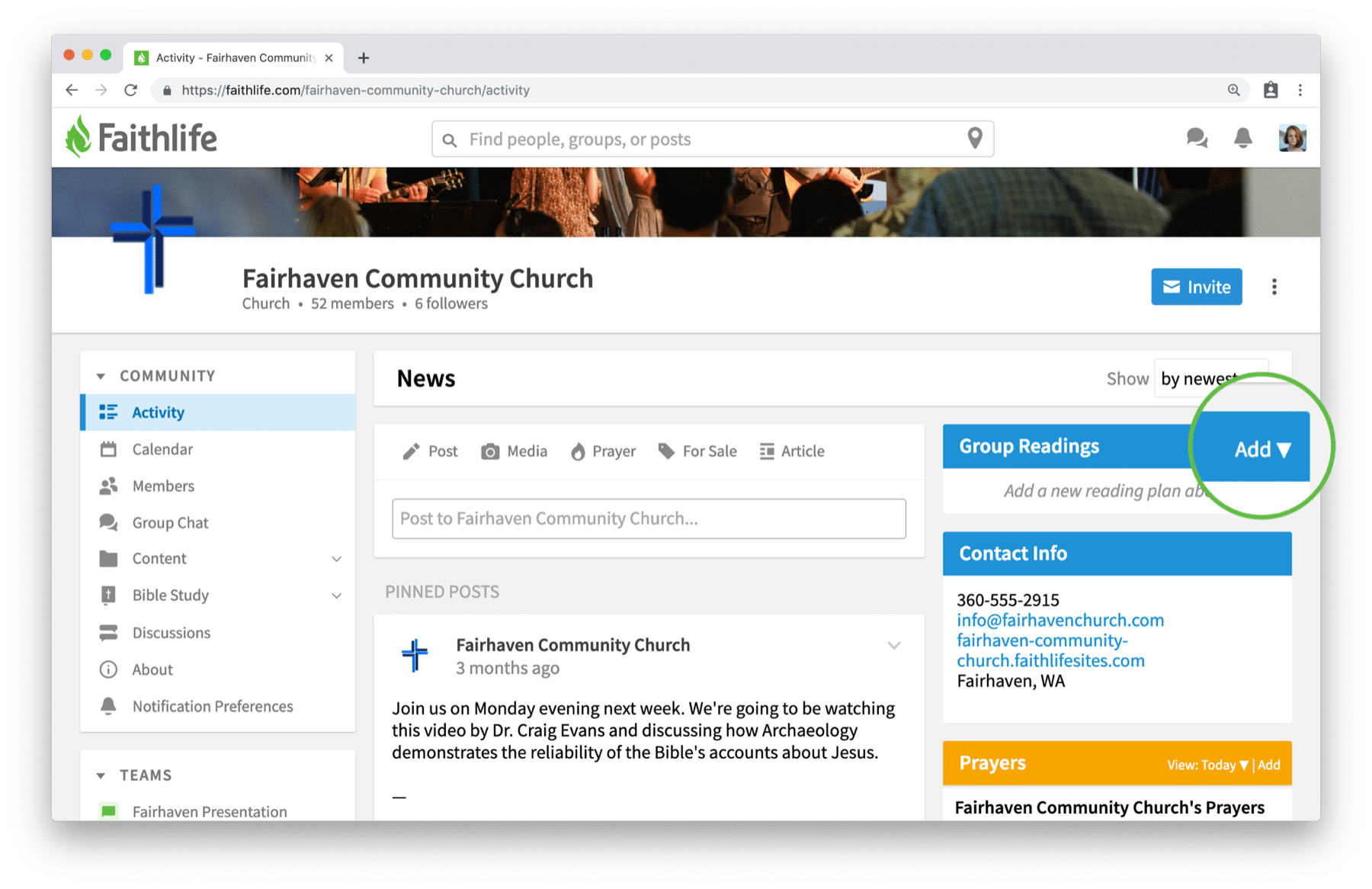
Task: Go back with browser back arrow
Action: point(72,90)
